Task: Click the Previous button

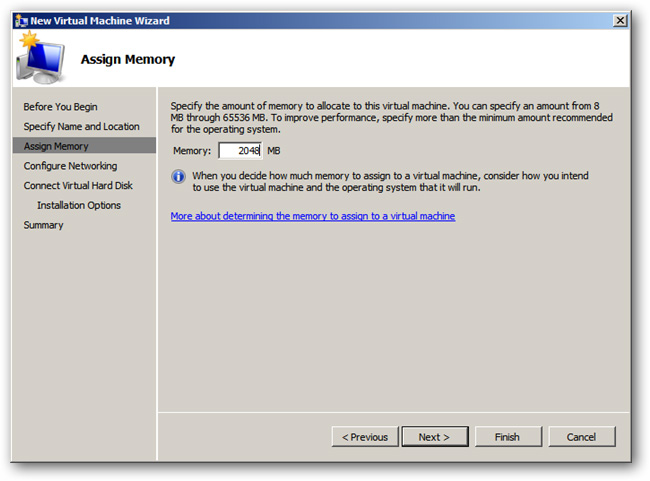Action: [365, 437]
